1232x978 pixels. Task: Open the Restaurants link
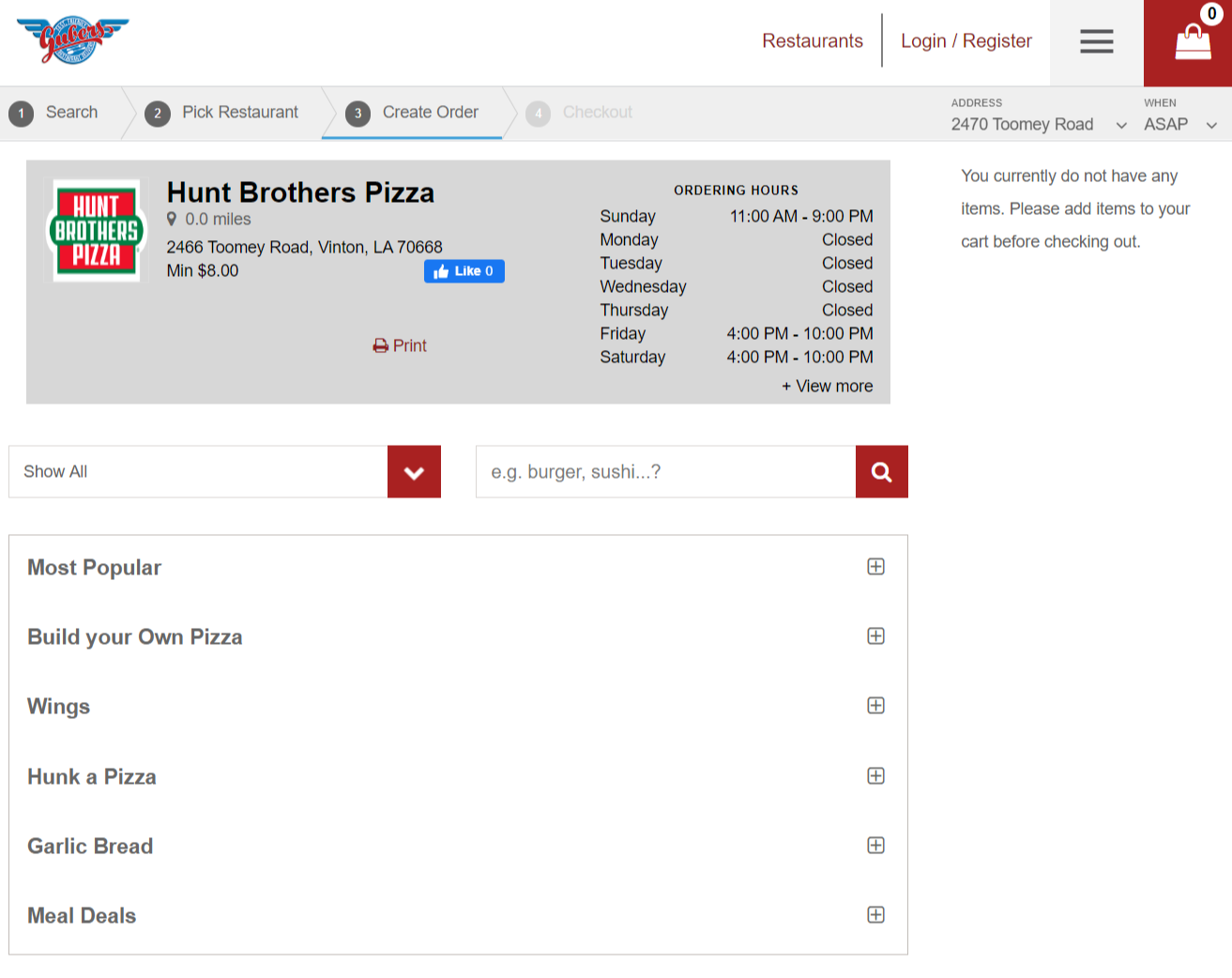coord(813,40)
